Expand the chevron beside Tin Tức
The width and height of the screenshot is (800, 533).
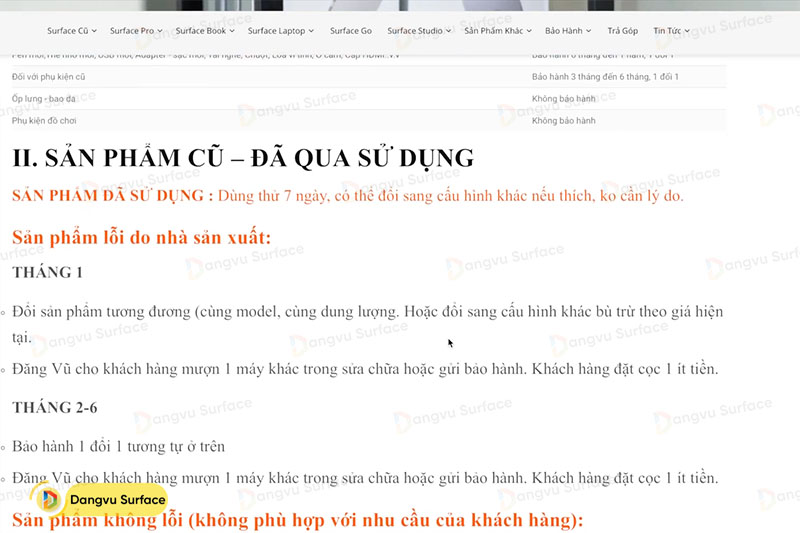pyautogui.click(x=687, y=31)
